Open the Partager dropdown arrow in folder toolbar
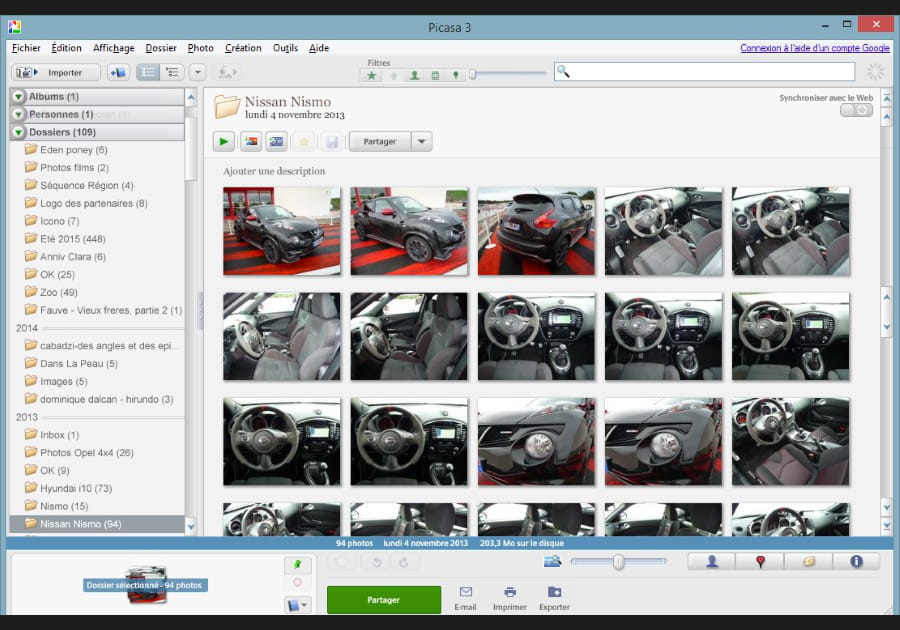 pyautogui.click(x=422, y=141)
